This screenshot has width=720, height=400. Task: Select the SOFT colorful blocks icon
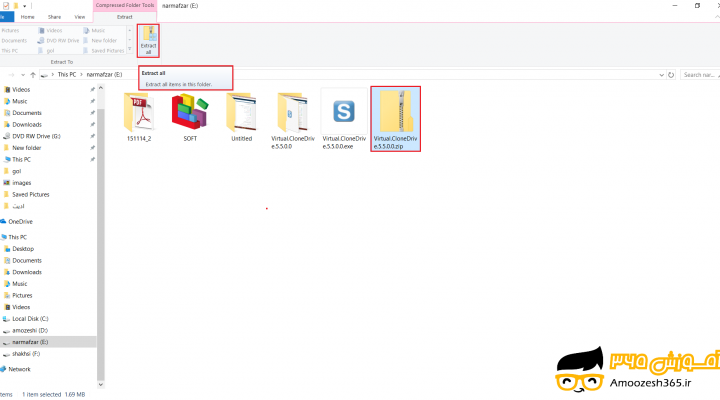[x=190, y=117]
